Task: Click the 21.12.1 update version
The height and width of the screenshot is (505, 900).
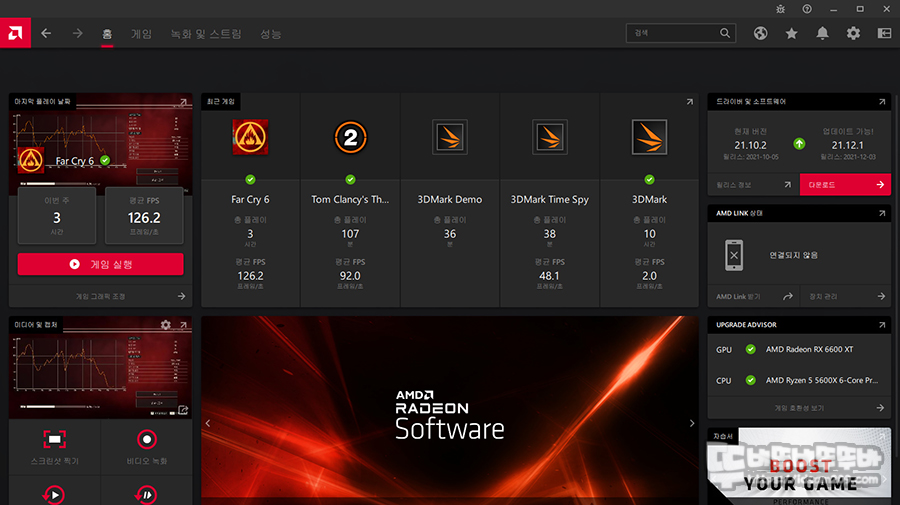Action: [848, 145]
